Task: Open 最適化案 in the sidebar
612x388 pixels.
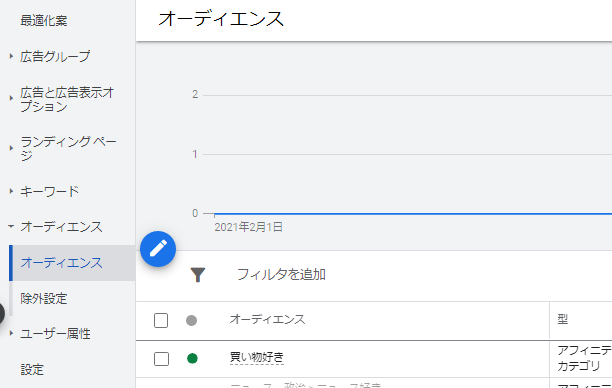Action: pos(44,20)
